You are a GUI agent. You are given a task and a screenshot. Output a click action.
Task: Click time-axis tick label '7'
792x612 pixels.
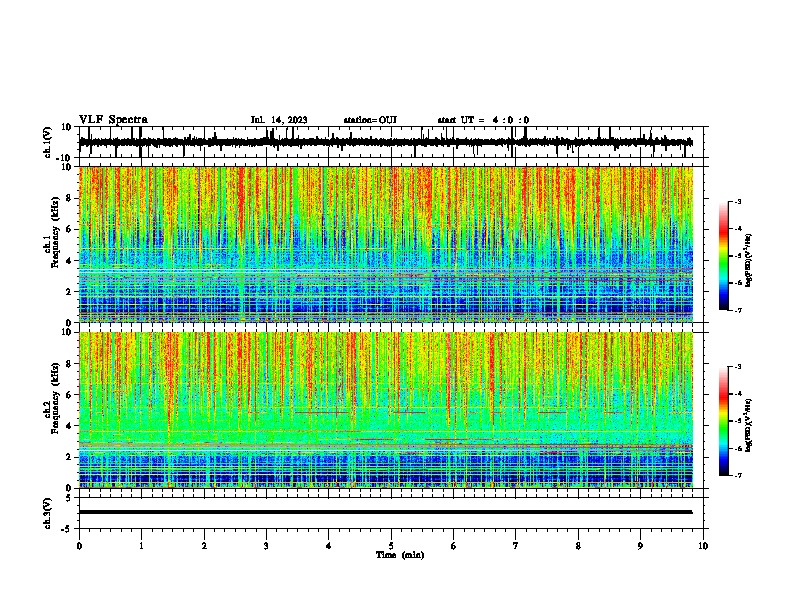pos(516,546)
